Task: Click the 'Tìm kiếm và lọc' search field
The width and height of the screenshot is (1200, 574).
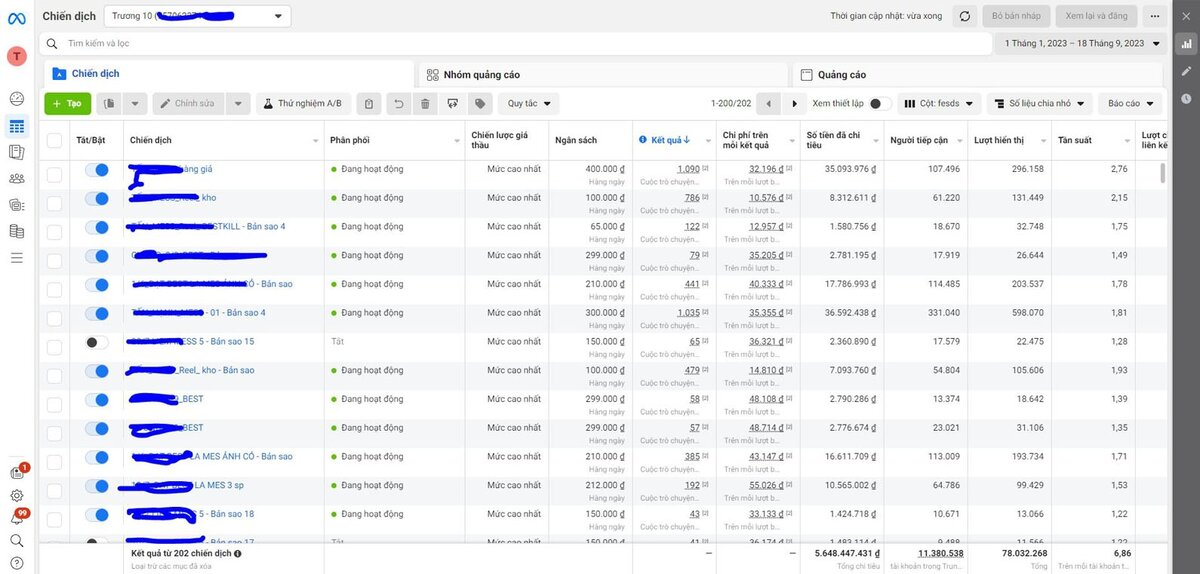Action: click(x=515, y=44)
